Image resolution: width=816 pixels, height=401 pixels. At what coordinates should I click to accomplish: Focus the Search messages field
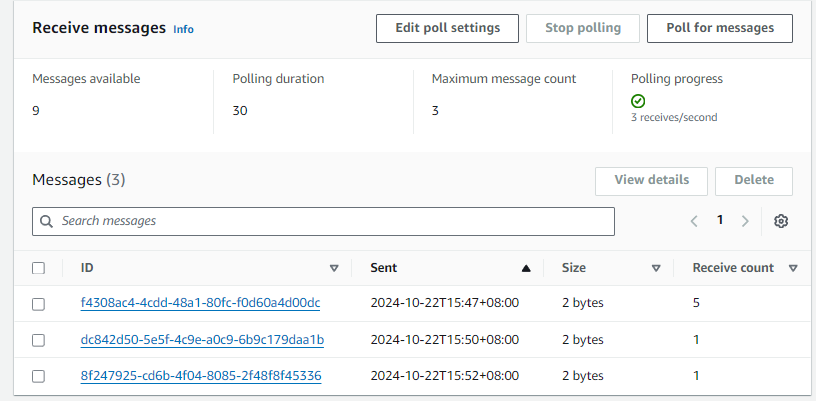(330, 221)
